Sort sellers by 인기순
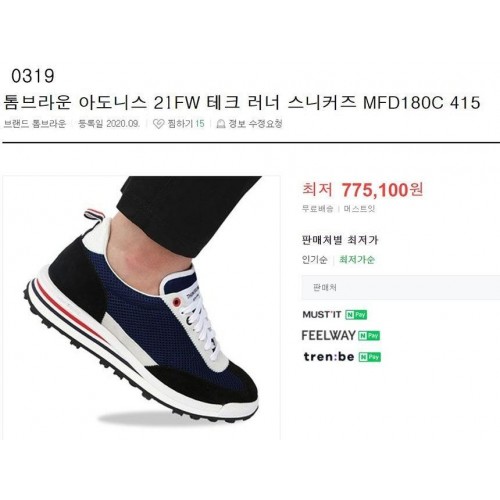Viewport: 500px width, 500px height. 315,260
